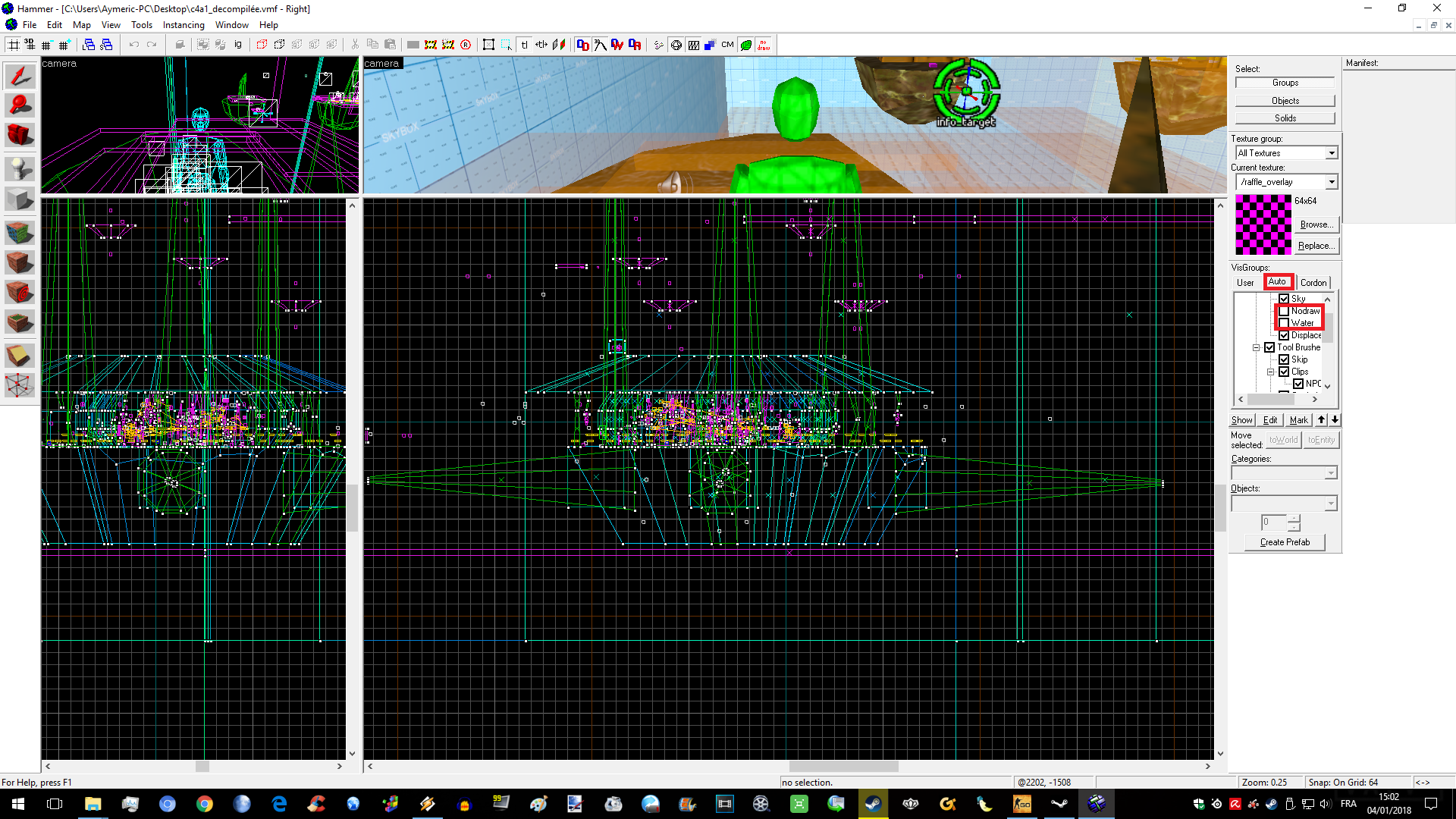Click the Create Prefab button
This screenshot has height=819, width=1456.
[1285, 542]
